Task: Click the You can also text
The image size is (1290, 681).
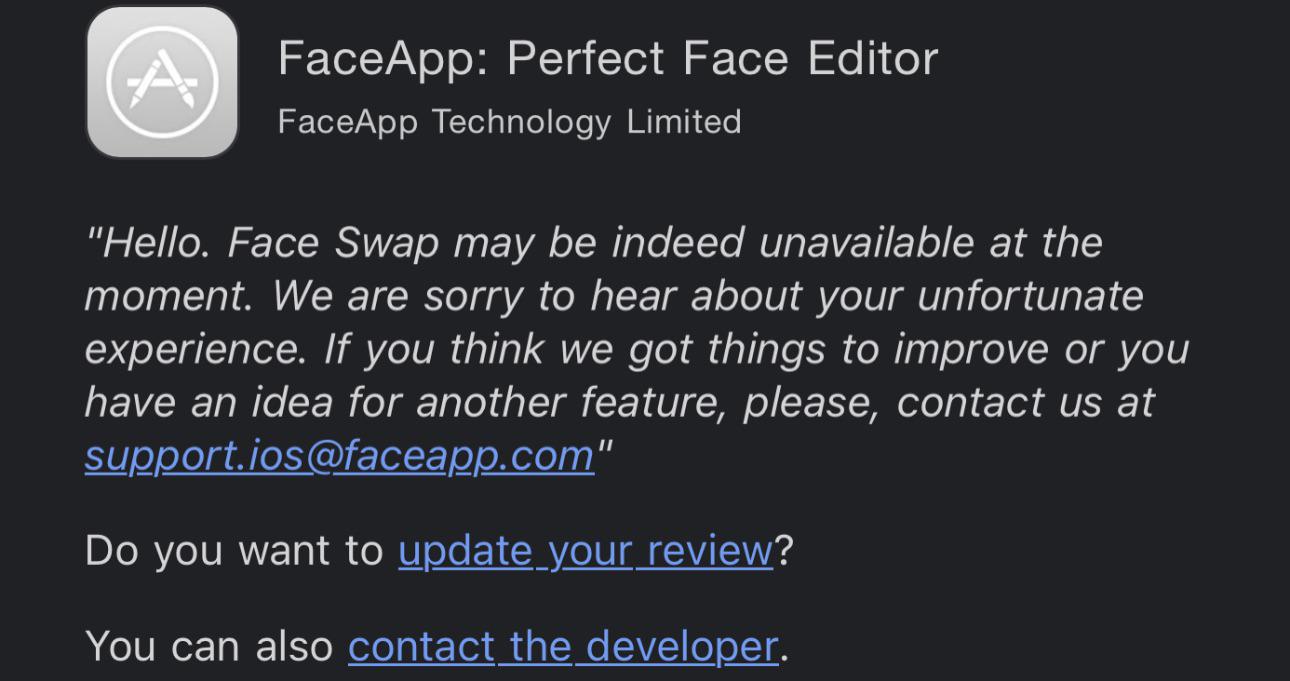Action: click(x=209, y=646)
